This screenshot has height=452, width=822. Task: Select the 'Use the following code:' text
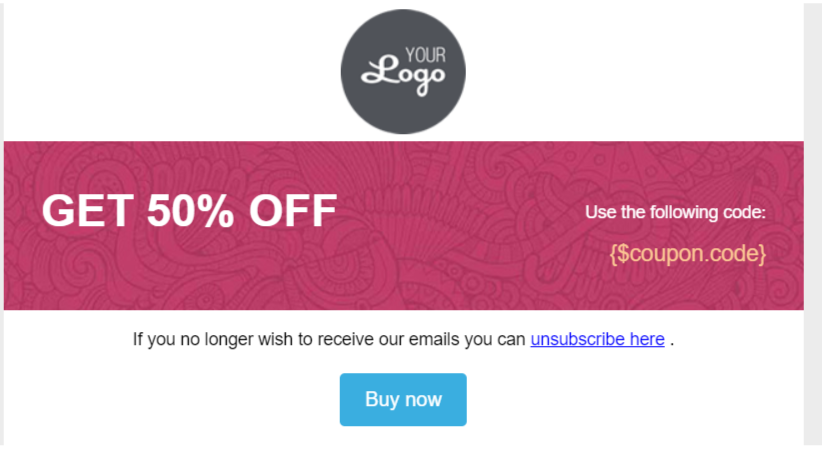click(675, 212)
